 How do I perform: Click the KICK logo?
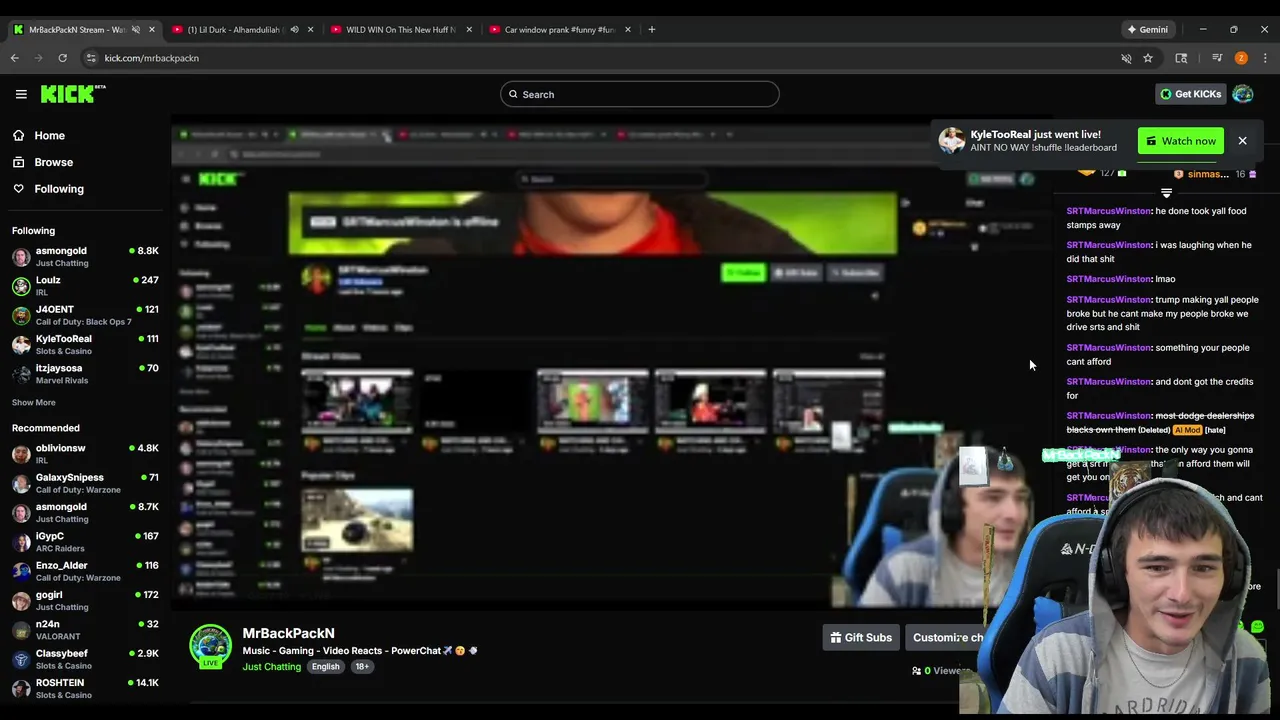click(73, 94)
